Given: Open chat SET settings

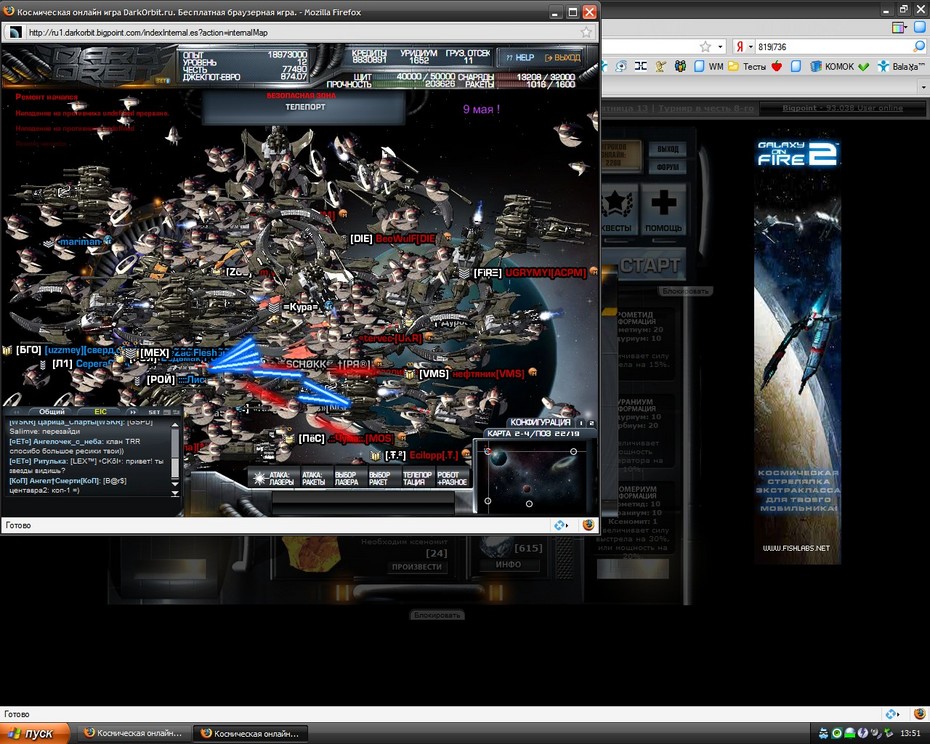Looking at the screenshot, I should pyautogui.click(x=154, y=411).
